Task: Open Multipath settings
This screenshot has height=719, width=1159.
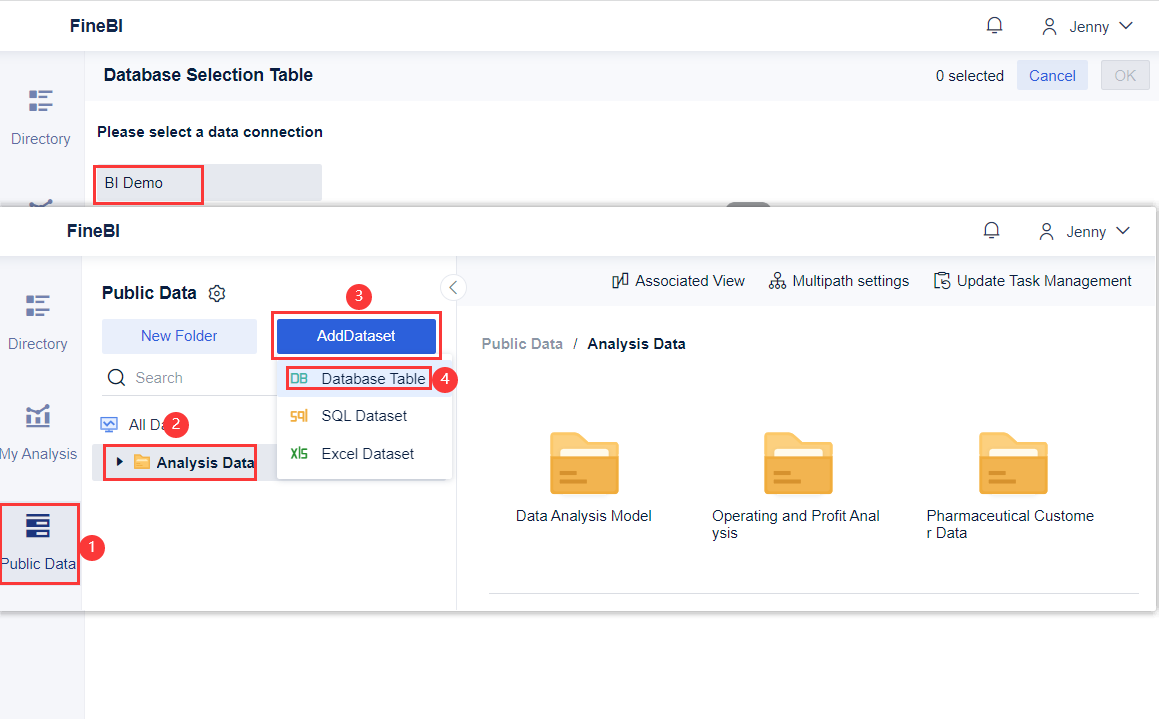Action: click(838, 281)
